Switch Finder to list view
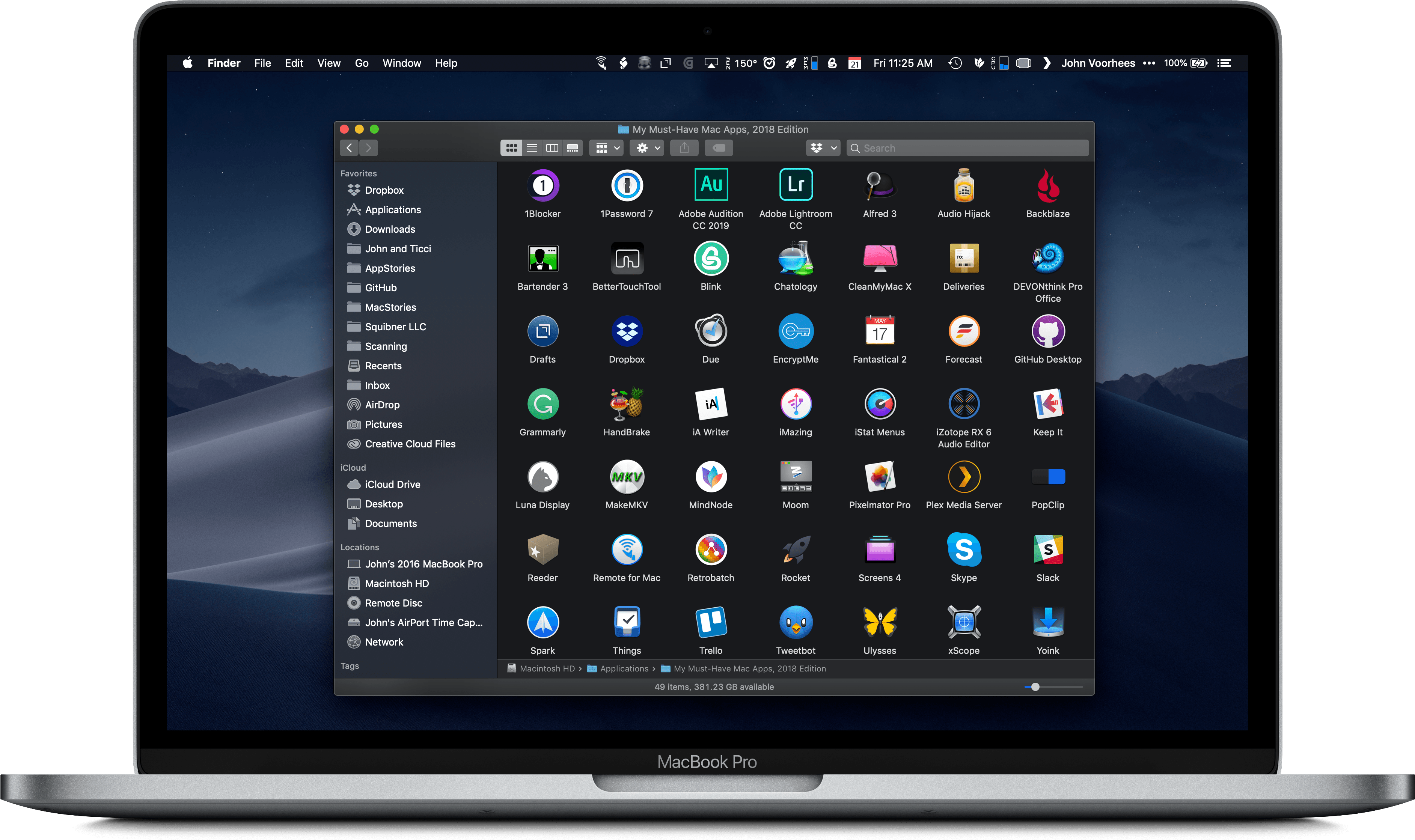The height and width of the screenshot is (840, 1415). coord(532,148)
